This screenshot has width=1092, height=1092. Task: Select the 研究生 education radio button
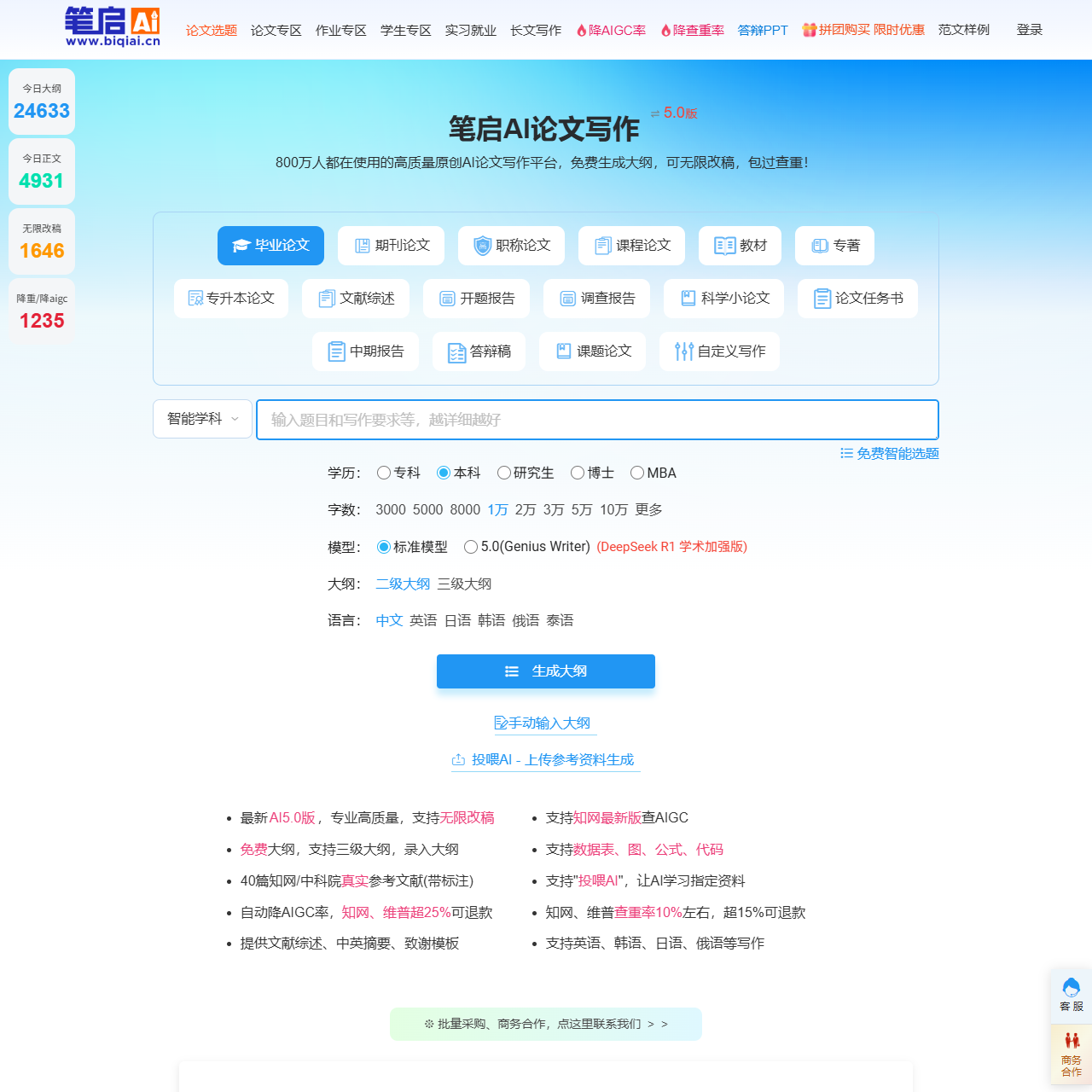tap(504, 473)
